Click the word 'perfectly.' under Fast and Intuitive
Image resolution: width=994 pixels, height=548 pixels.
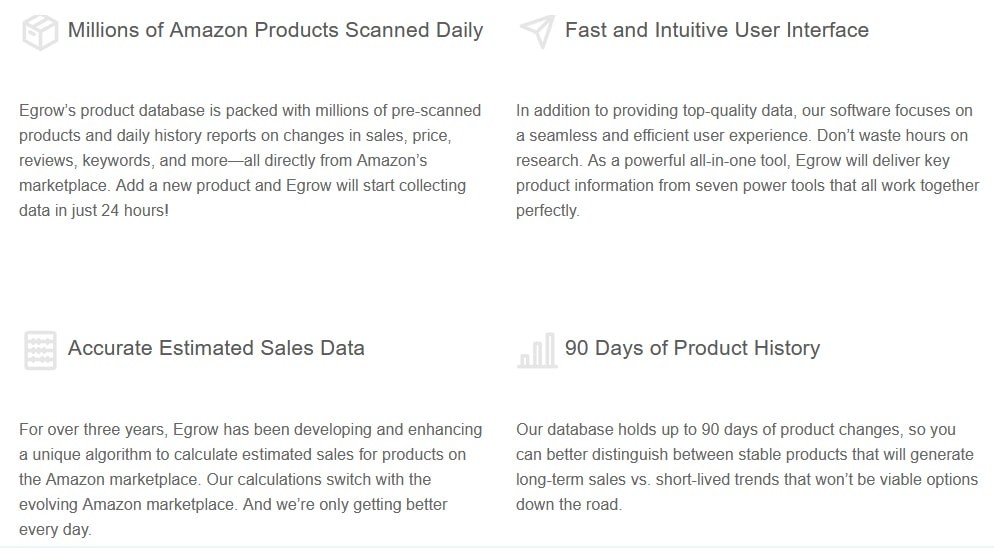click(x=548, y=211)
